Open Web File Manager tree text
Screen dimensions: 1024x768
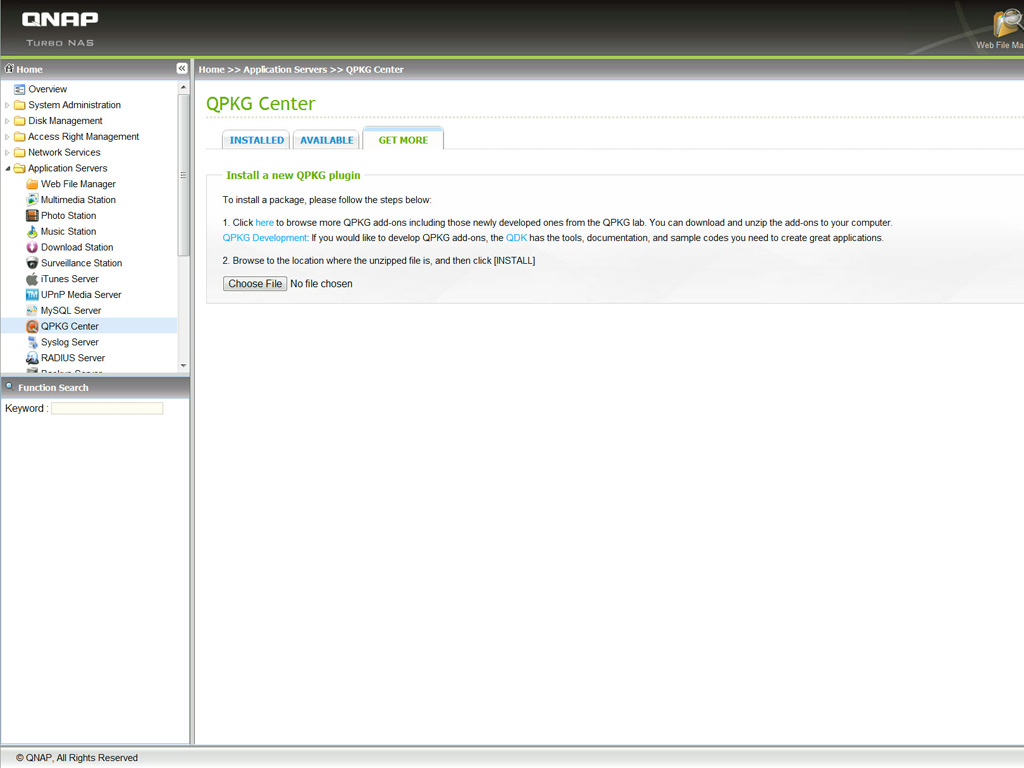pos(78,184)
